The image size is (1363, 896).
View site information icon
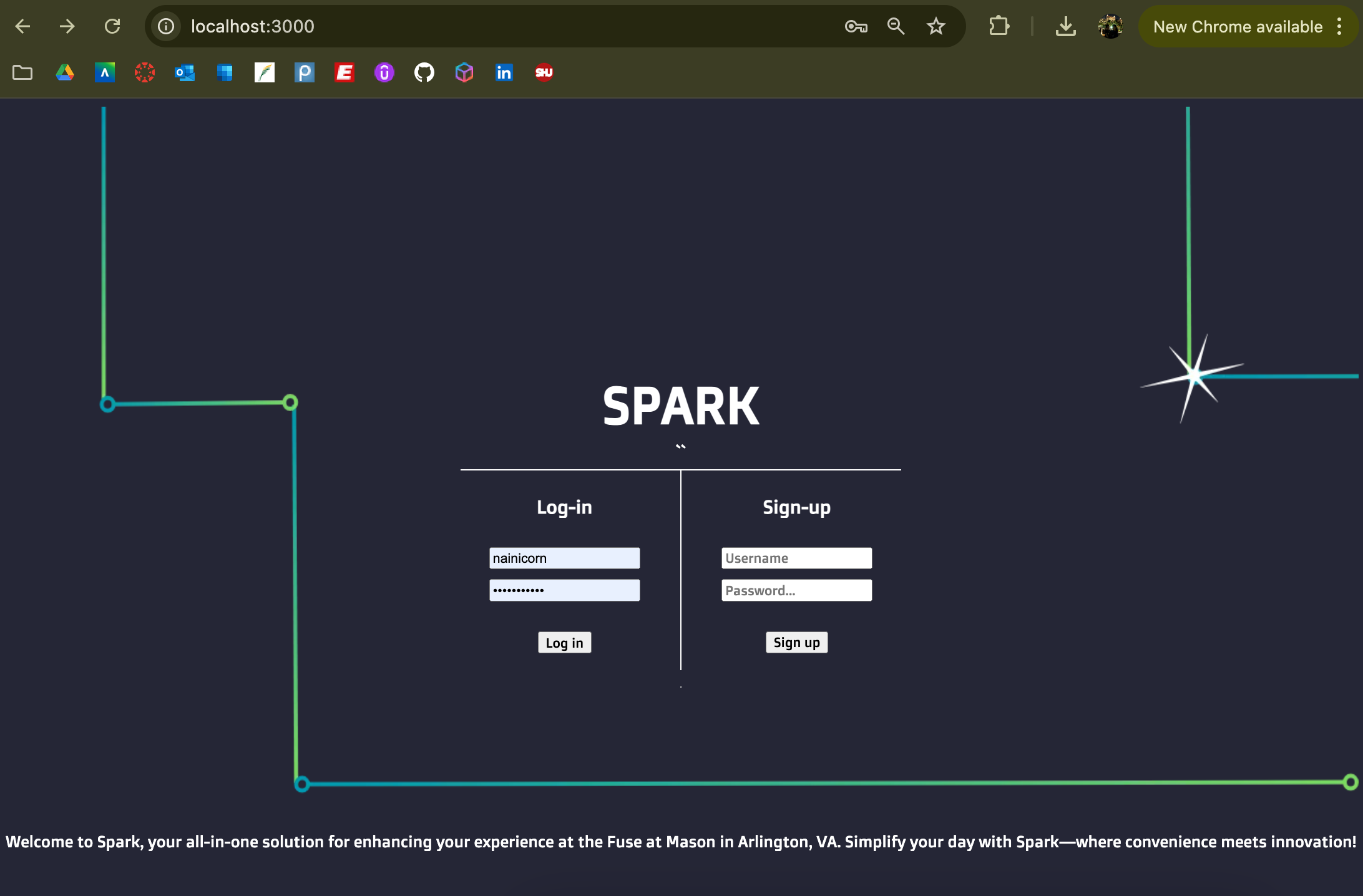166,26
